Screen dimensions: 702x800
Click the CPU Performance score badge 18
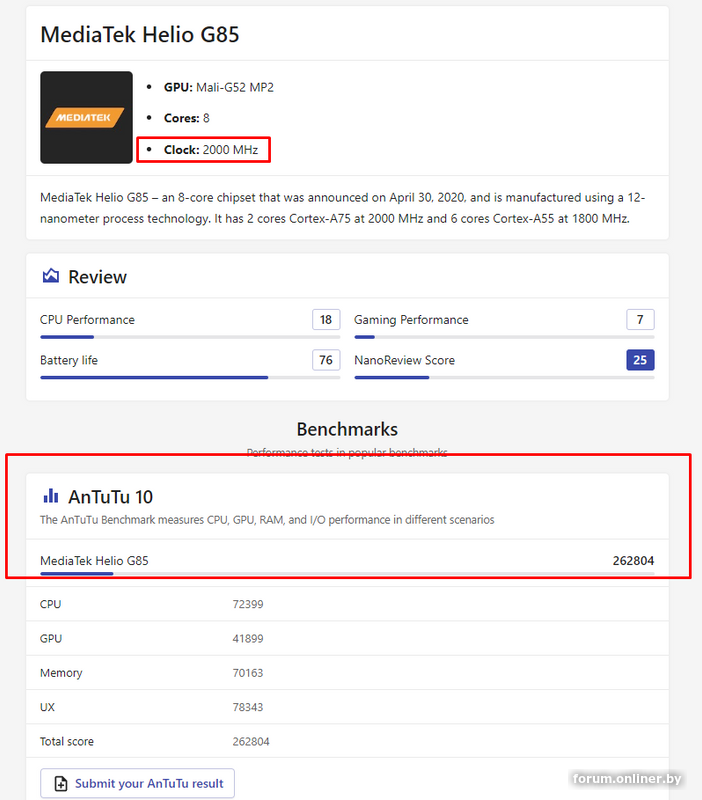(x=326, y=320)
